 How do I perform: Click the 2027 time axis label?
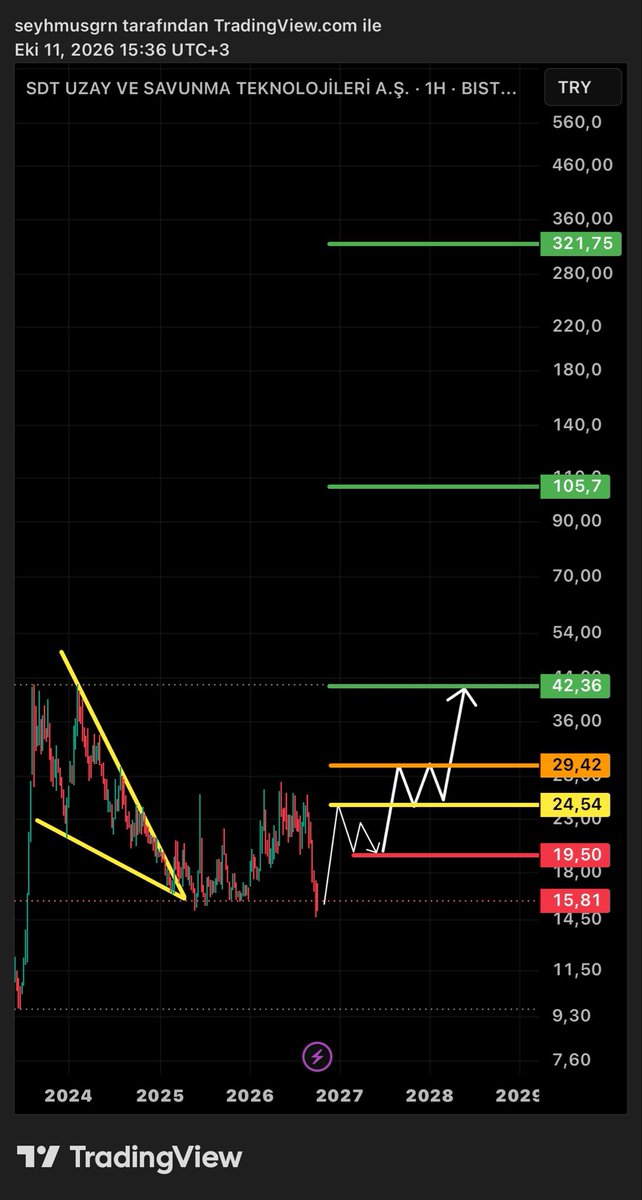click(340, 1095)
